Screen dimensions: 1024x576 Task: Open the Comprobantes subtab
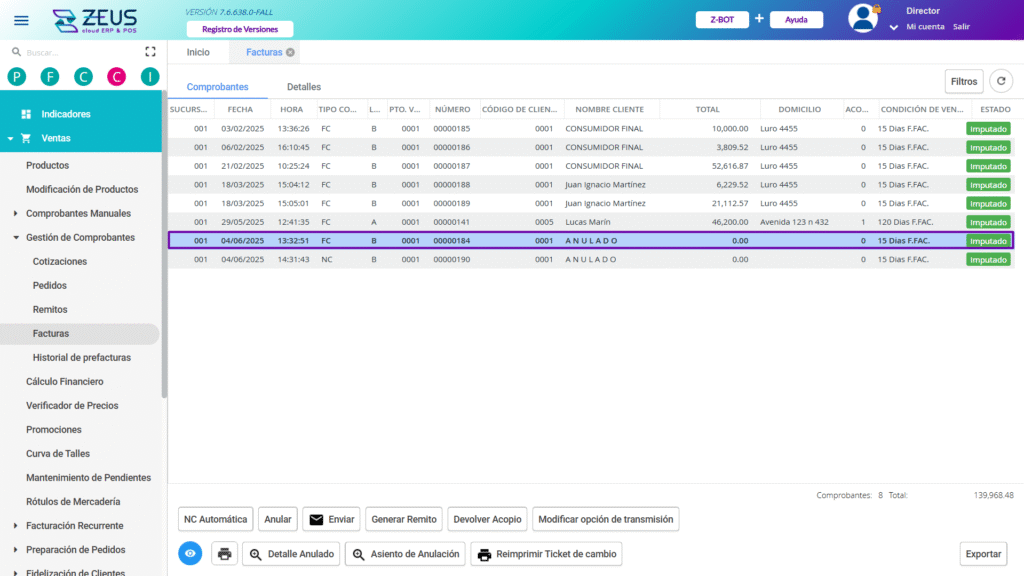pyautogui.click(x=217, y=87)
